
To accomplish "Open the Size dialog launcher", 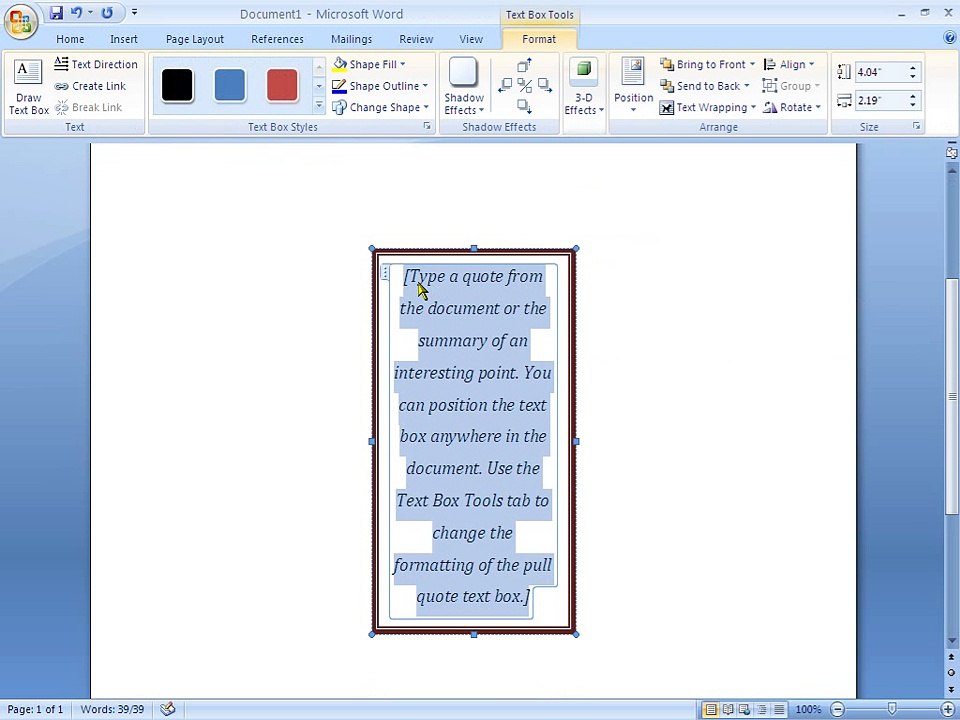I will click(x=917, y=126).
